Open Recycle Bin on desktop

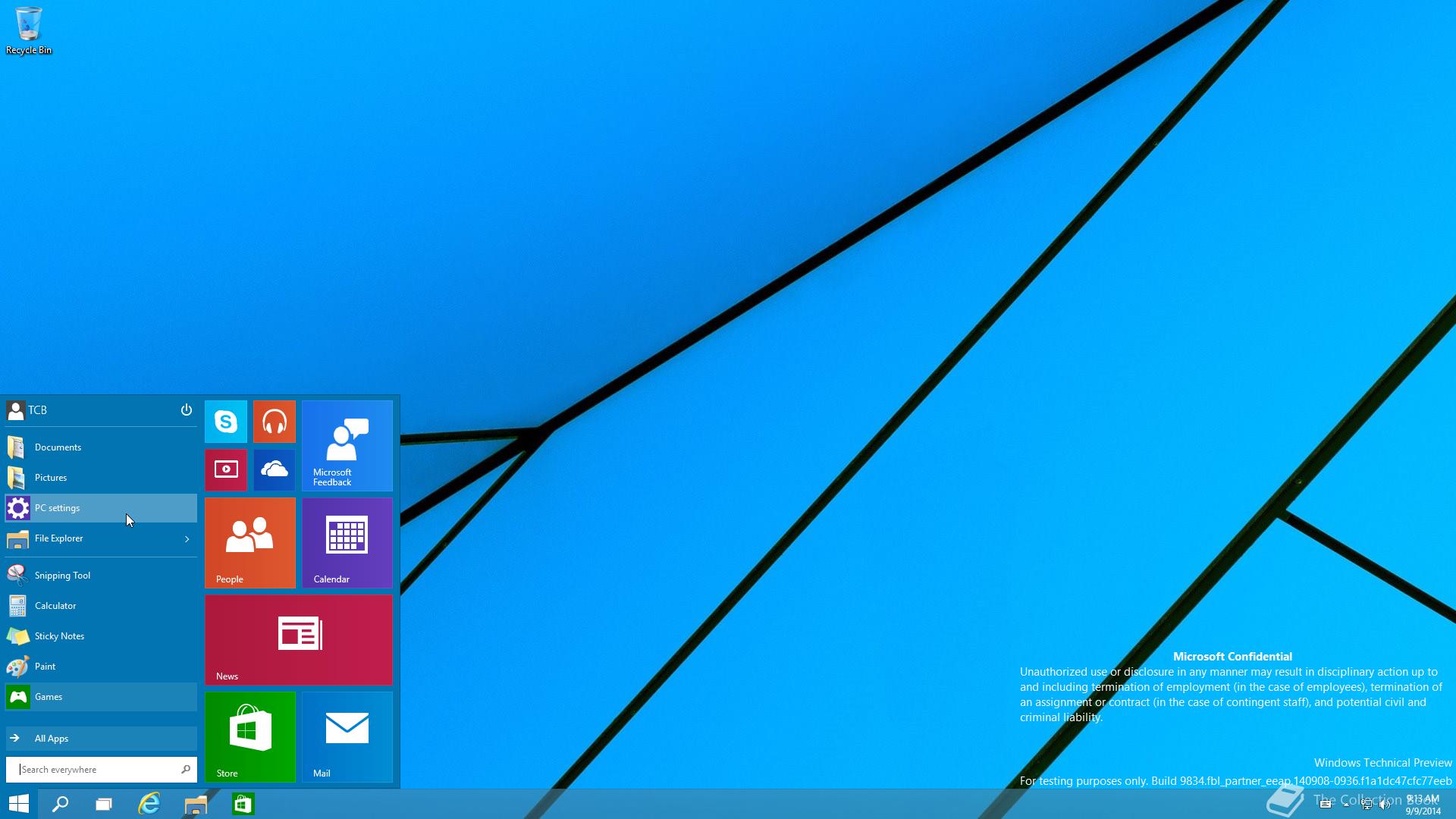tap(29, 31)
